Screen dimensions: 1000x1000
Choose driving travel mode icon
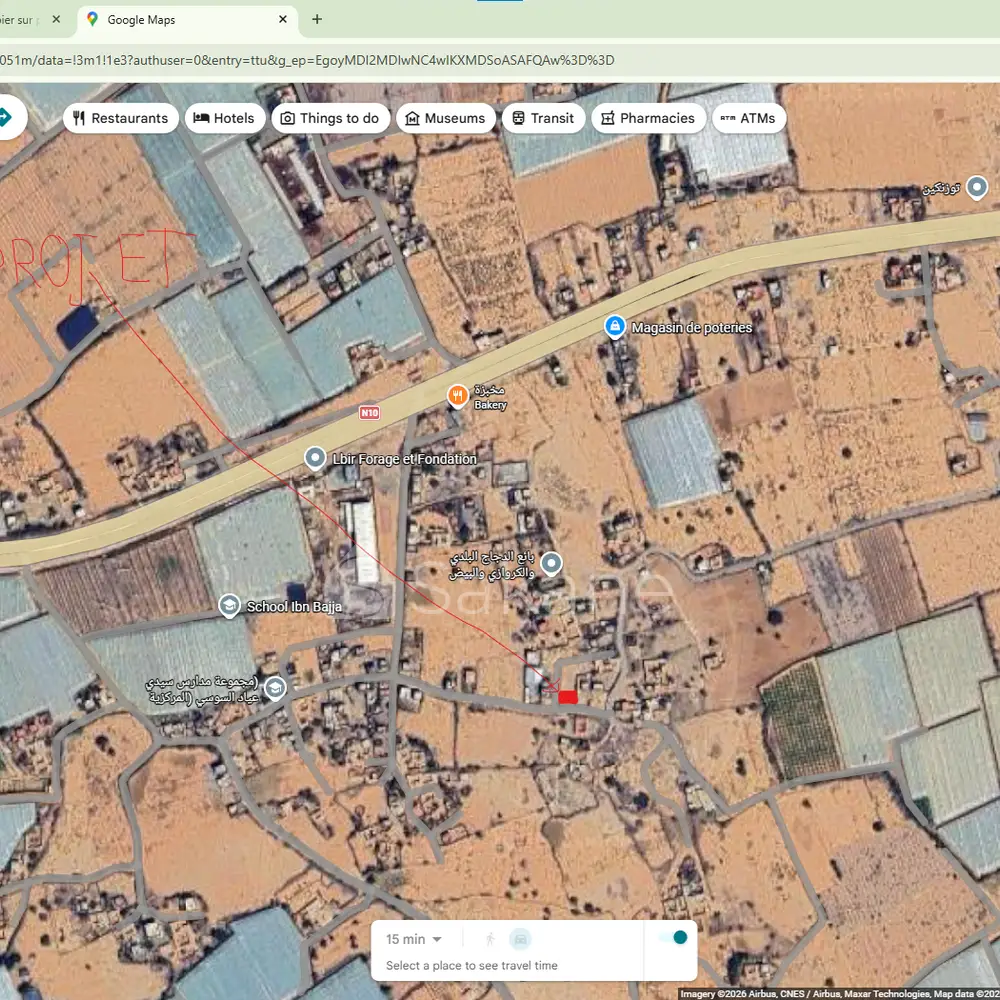coord(520,939)
